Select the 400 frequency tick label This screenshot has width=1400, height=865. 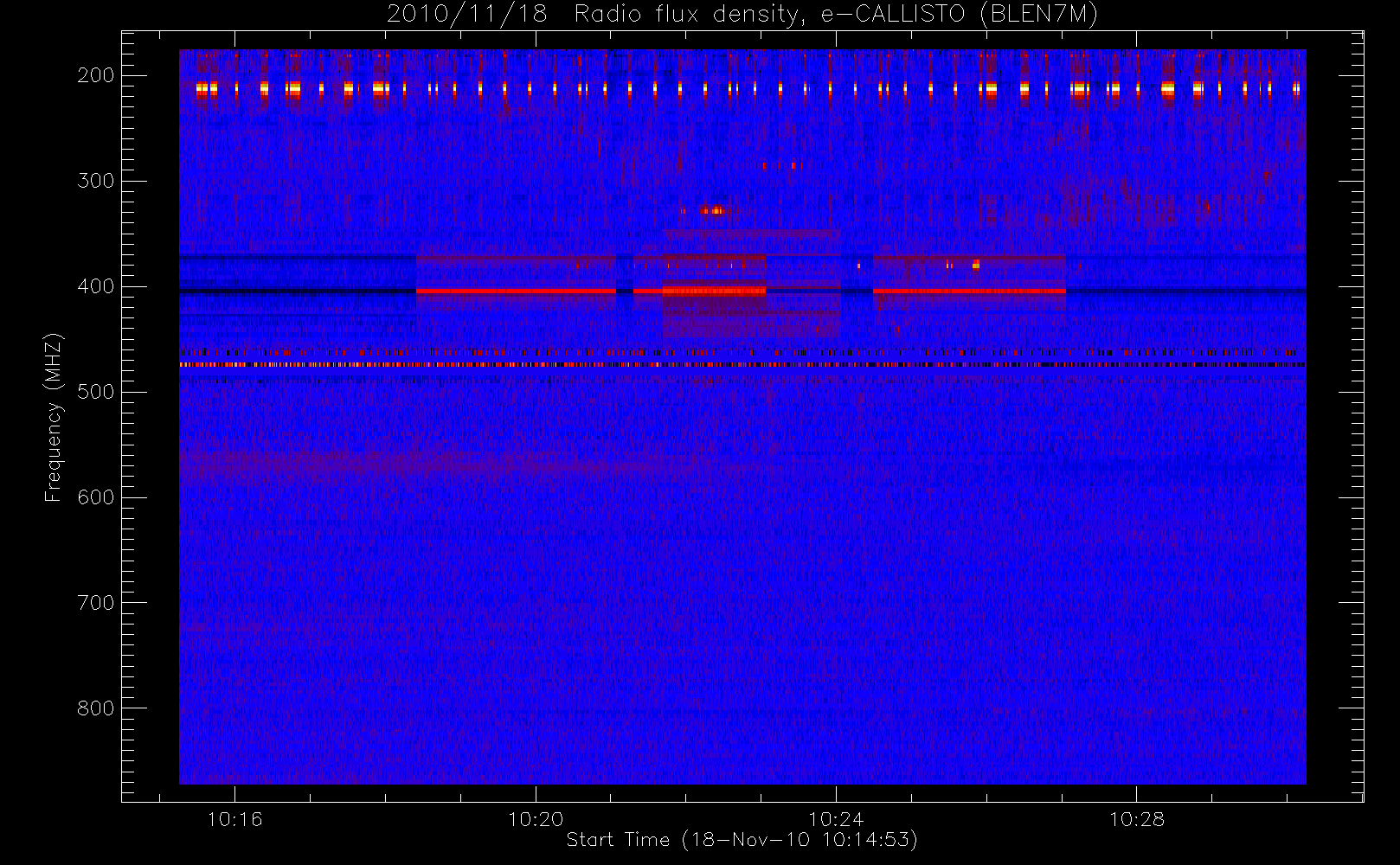96,286
